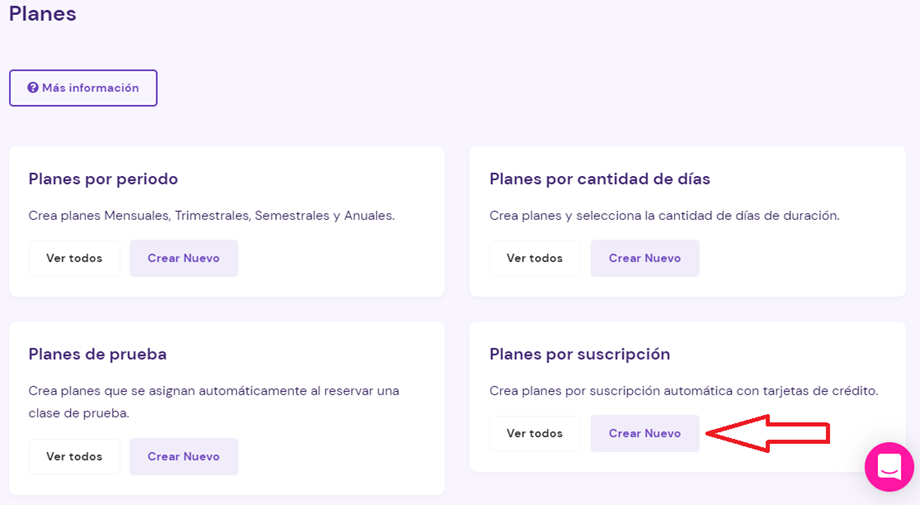
Task: Click the Planes de prueba card title
Action: tap(97, 354)
